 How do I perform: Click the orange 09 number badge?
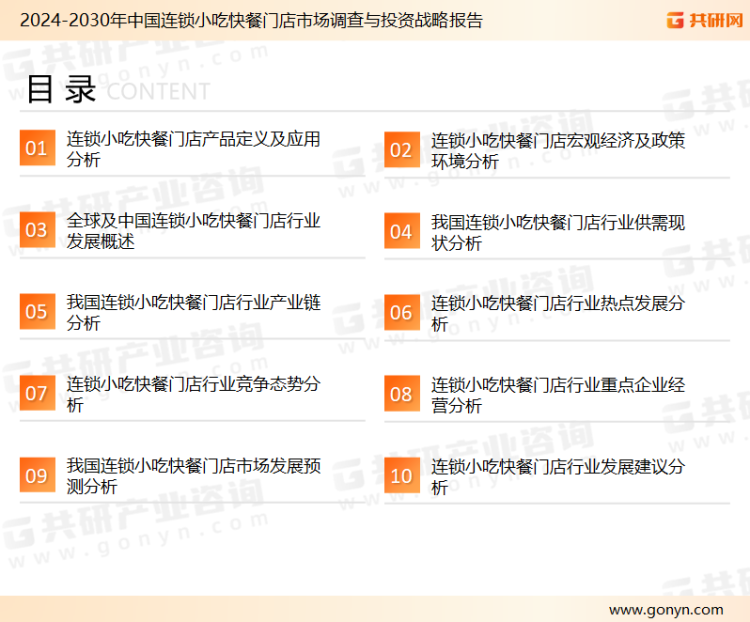point(37,475)
